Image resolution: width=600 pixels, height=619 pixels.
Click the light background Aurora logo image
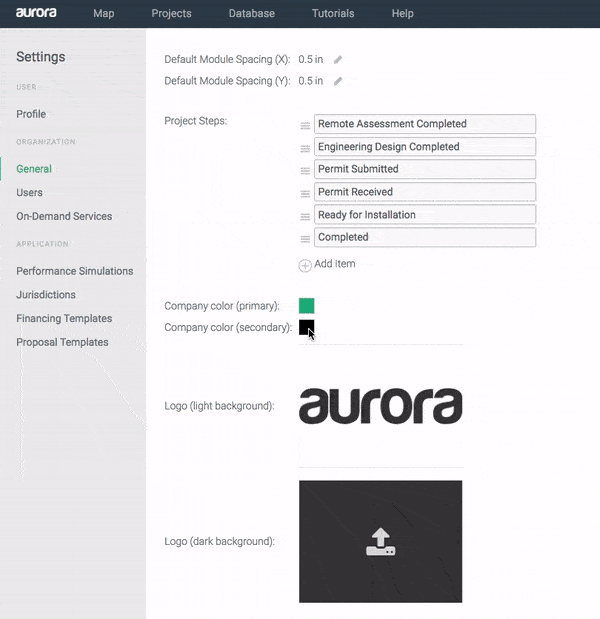(380, 406)
